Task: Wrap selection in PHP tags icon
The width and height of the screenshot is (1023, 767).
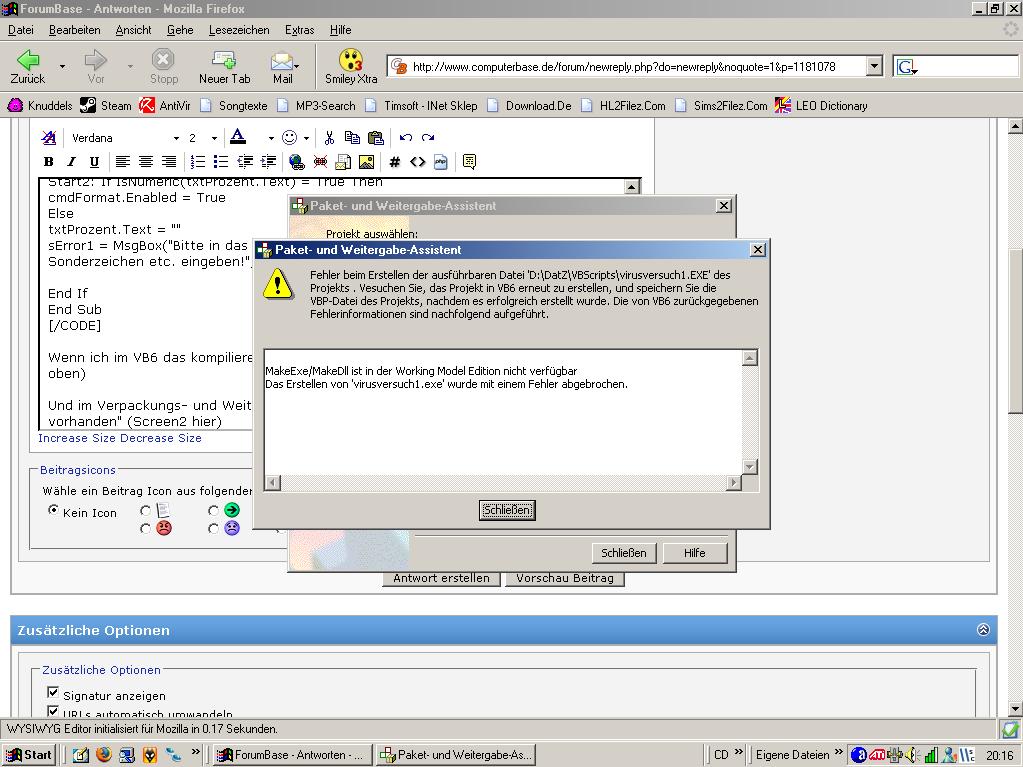Action: [x=441, y=162]
